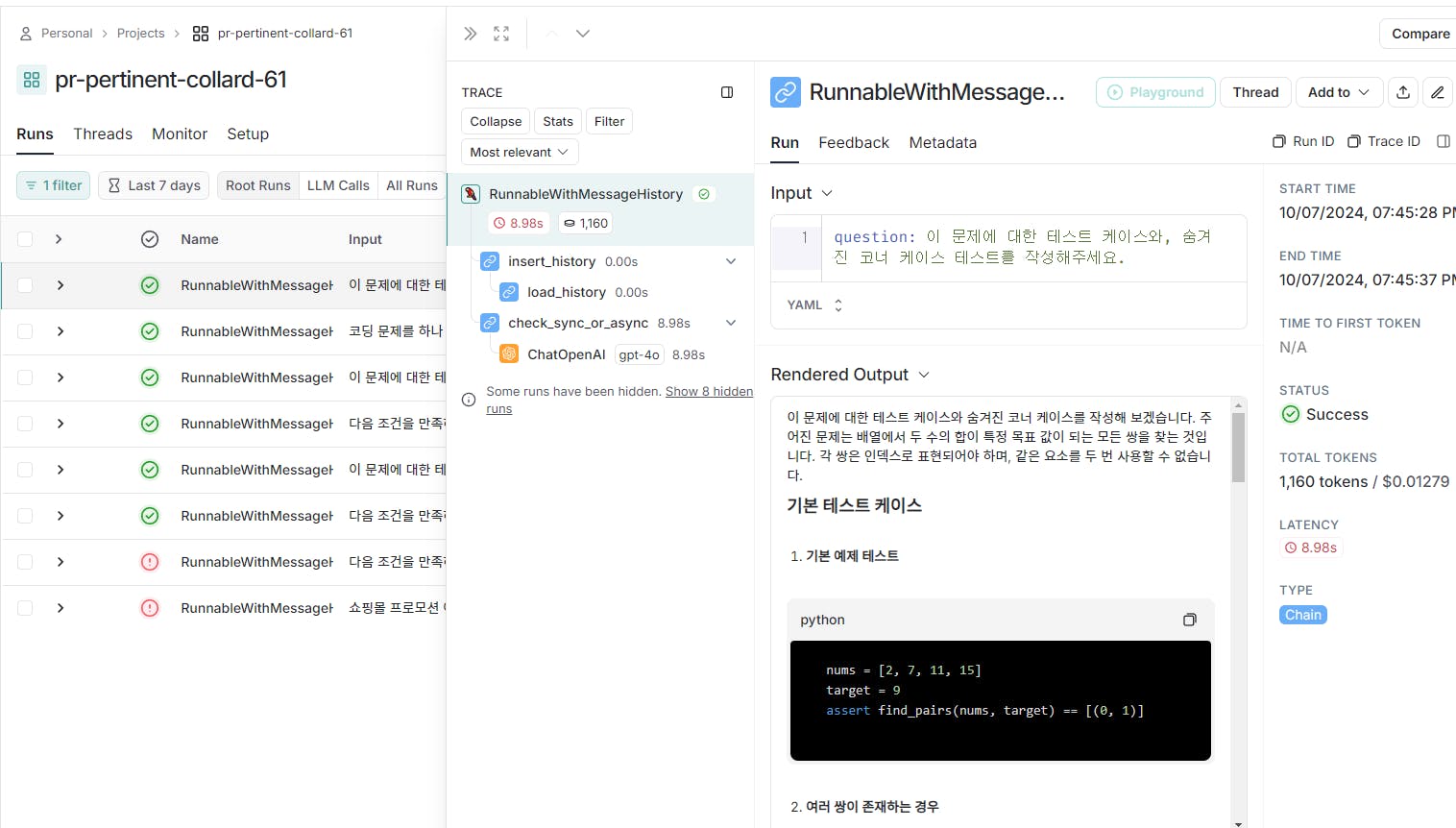The image size is (1456, 828).
Task: Go to previous run with up arrow
Action: 551,34
